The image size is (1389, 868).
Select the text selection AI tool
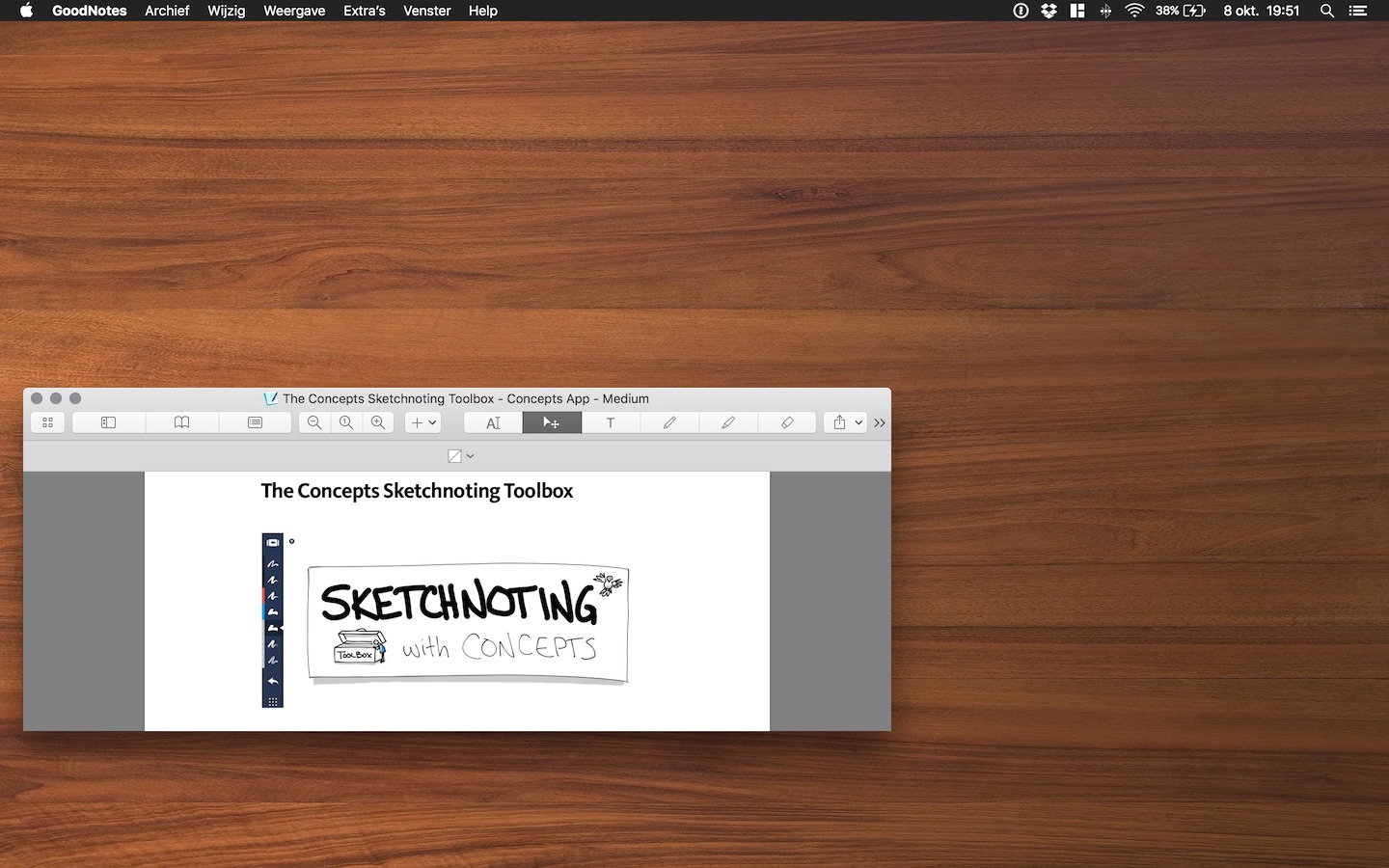tap(493, 422)
